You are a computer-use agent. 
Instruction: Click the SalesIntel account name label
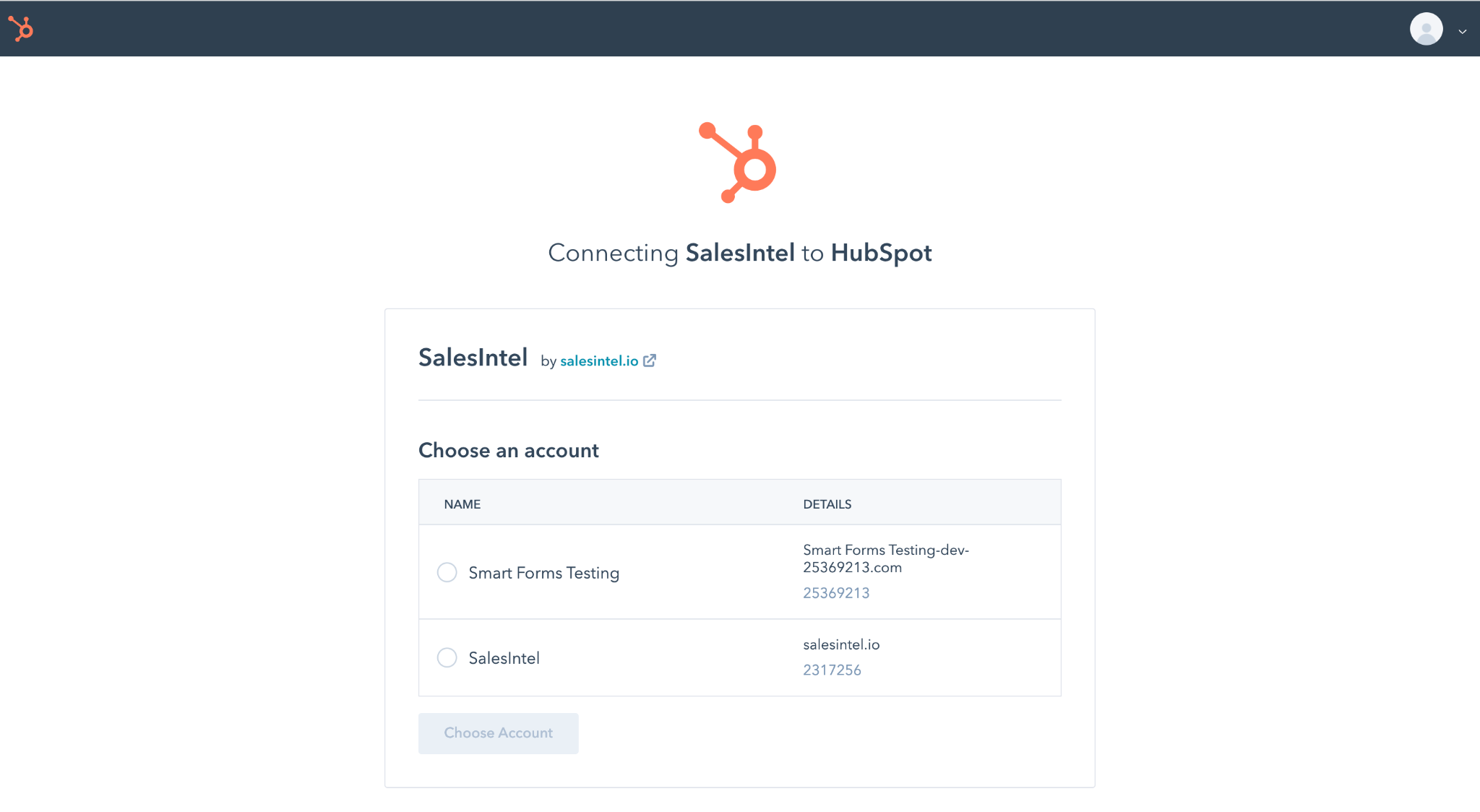coord(504,658)
